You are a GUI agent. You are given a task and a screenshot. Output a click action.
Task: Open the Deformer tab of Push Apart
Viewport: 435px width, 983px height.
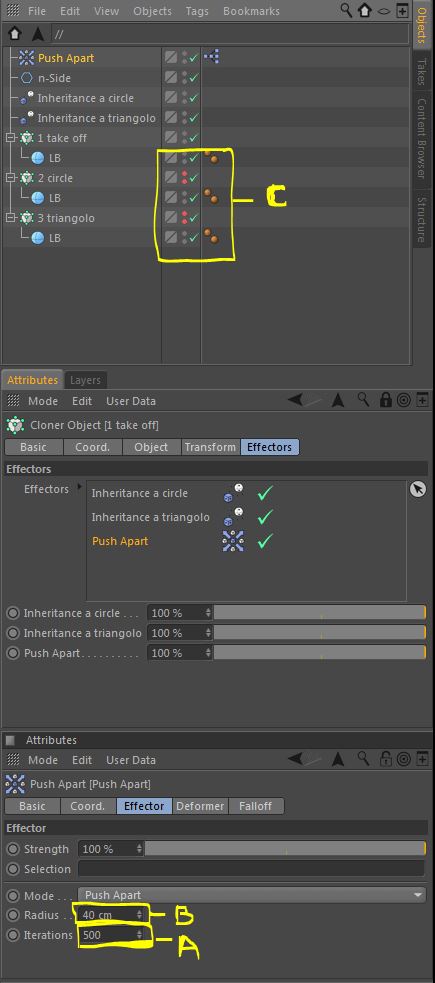pos(201,806)
